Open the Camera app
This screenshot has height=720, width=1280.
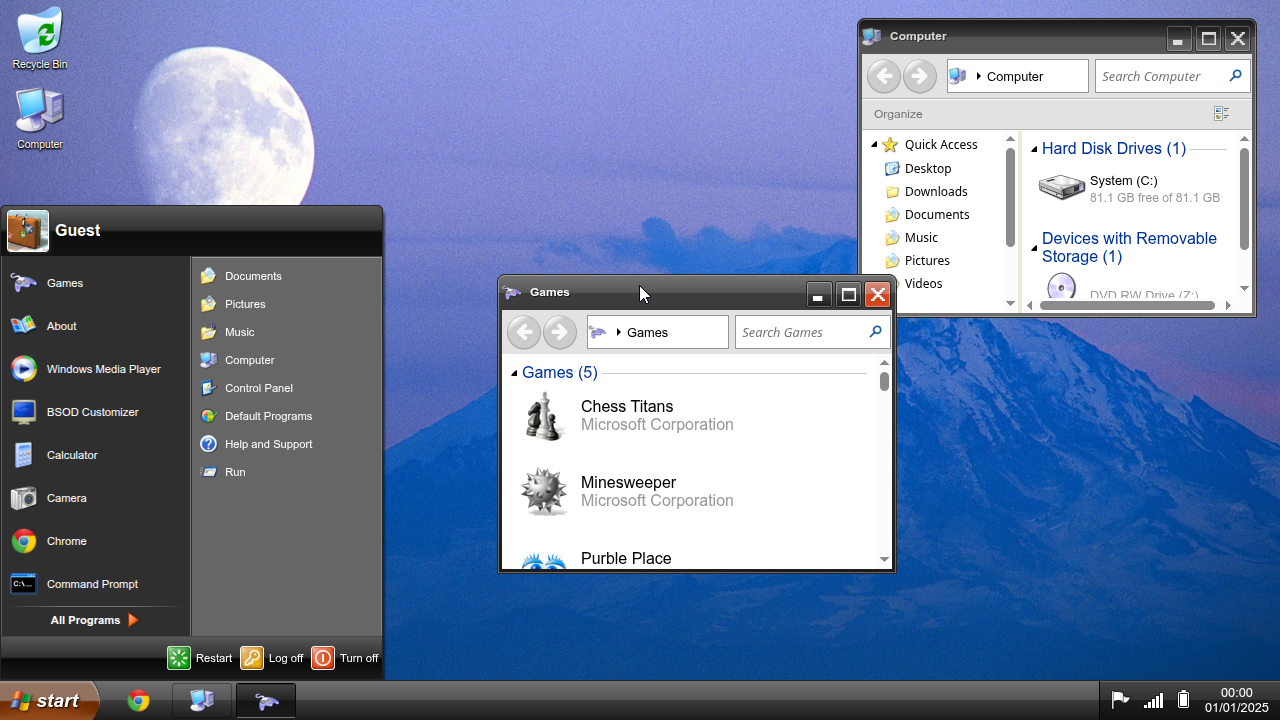click(x=66, y=497)
